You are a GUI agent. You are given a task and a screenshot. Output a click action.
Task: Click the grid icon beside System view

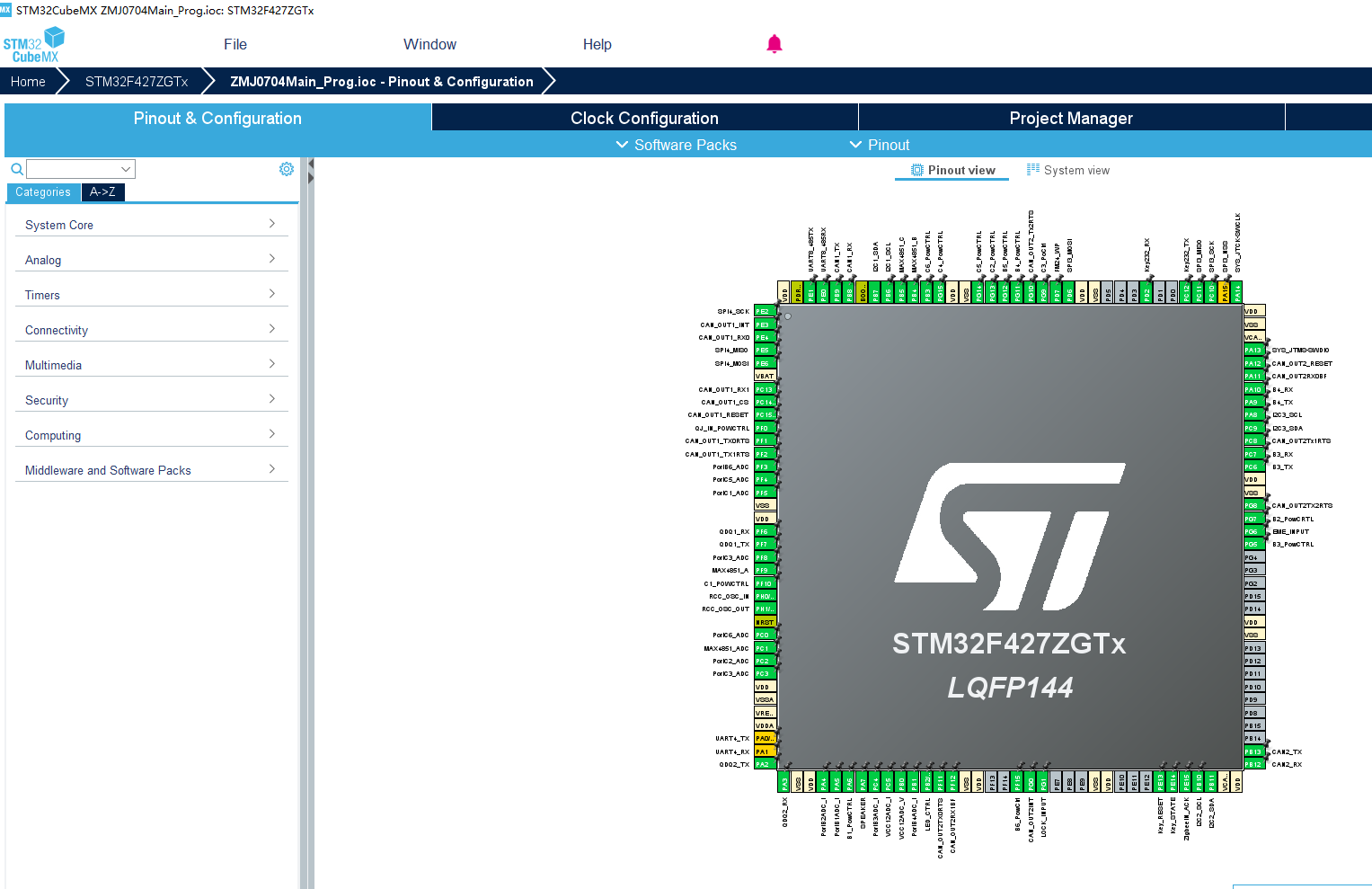pyautogui.click(x=1033, y=170)
